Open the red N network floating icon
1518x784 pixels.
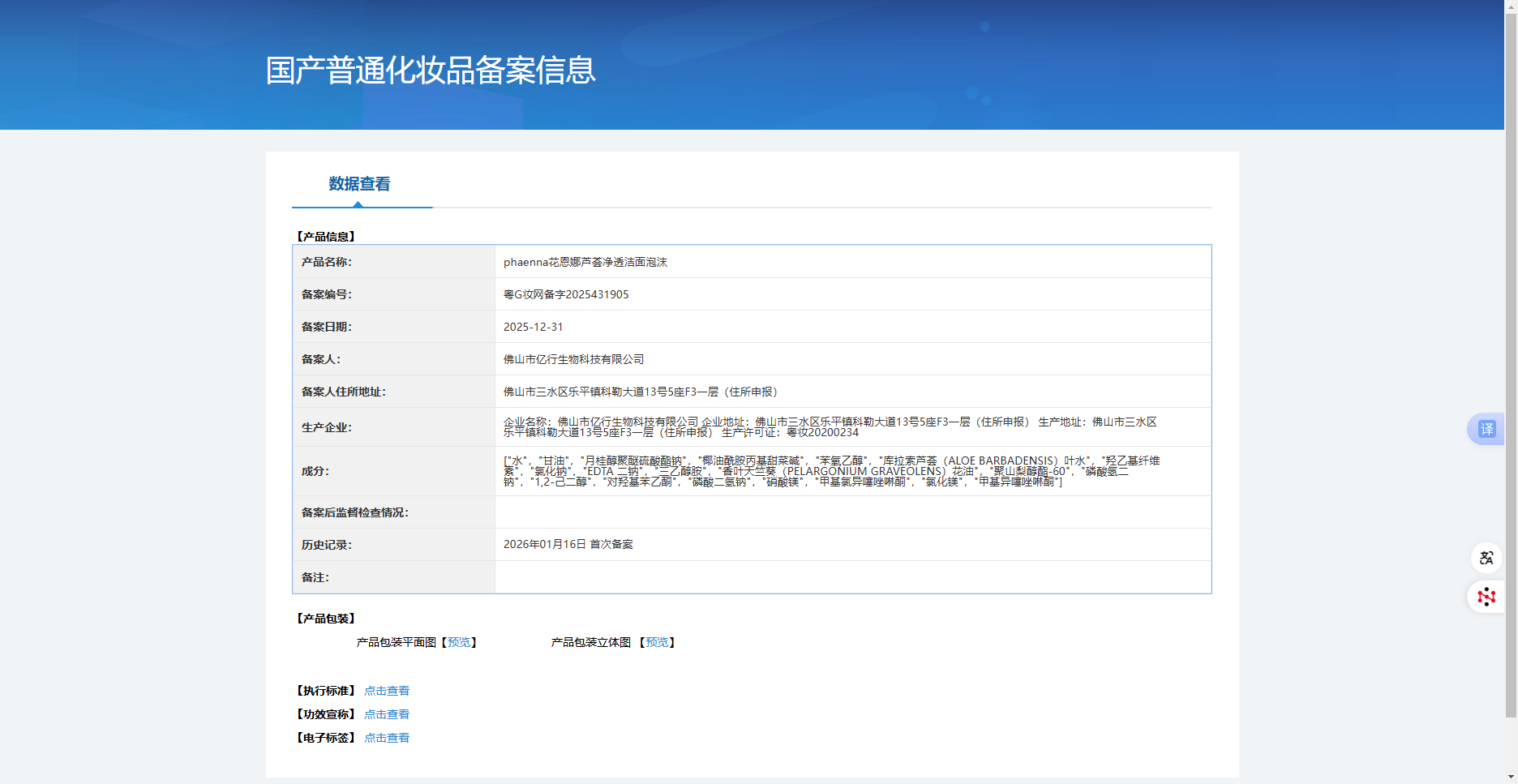click(x=1486, y=598)
